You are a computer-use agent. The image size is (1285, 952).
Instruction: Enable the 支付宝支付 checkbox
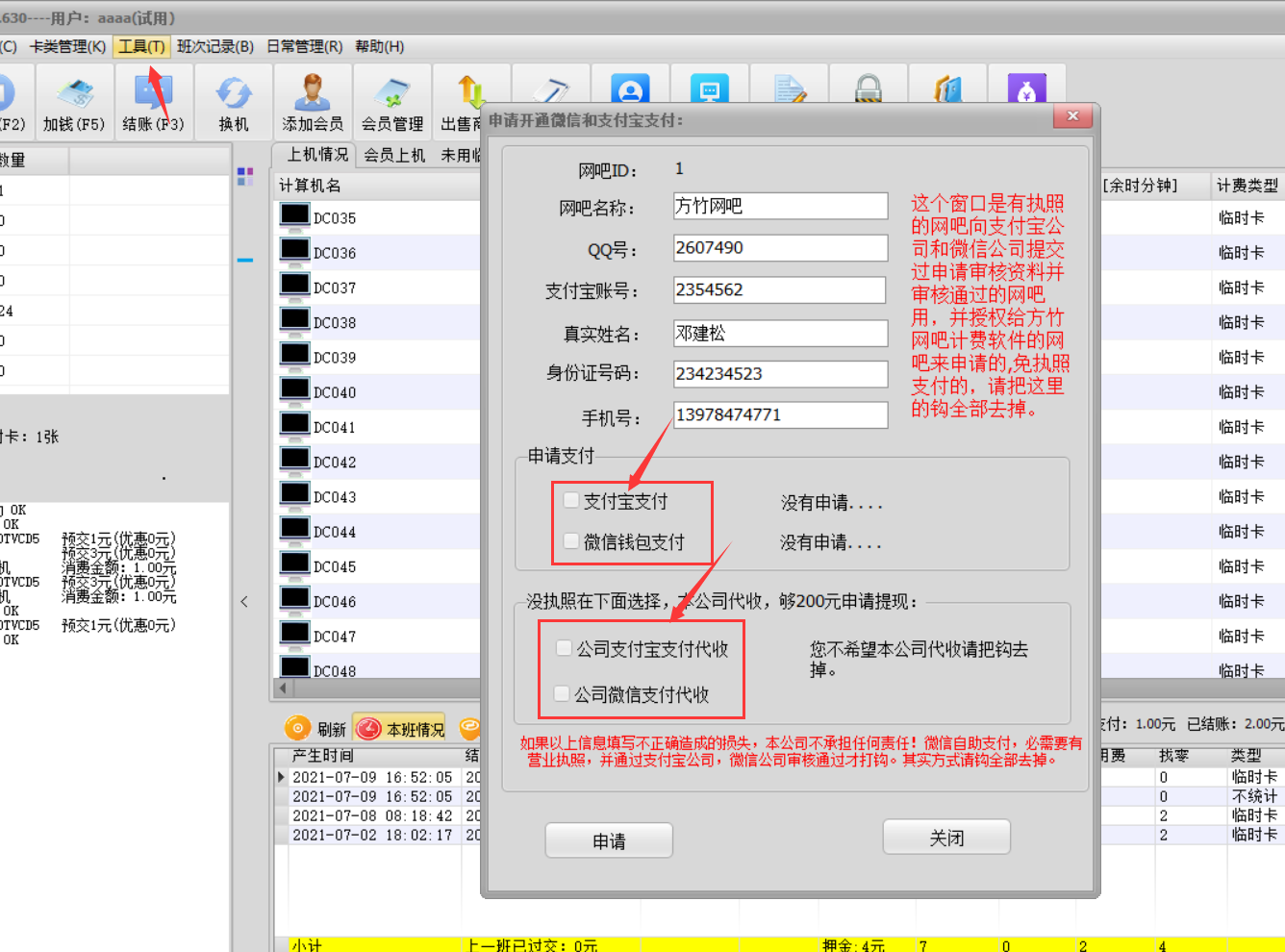571,500
